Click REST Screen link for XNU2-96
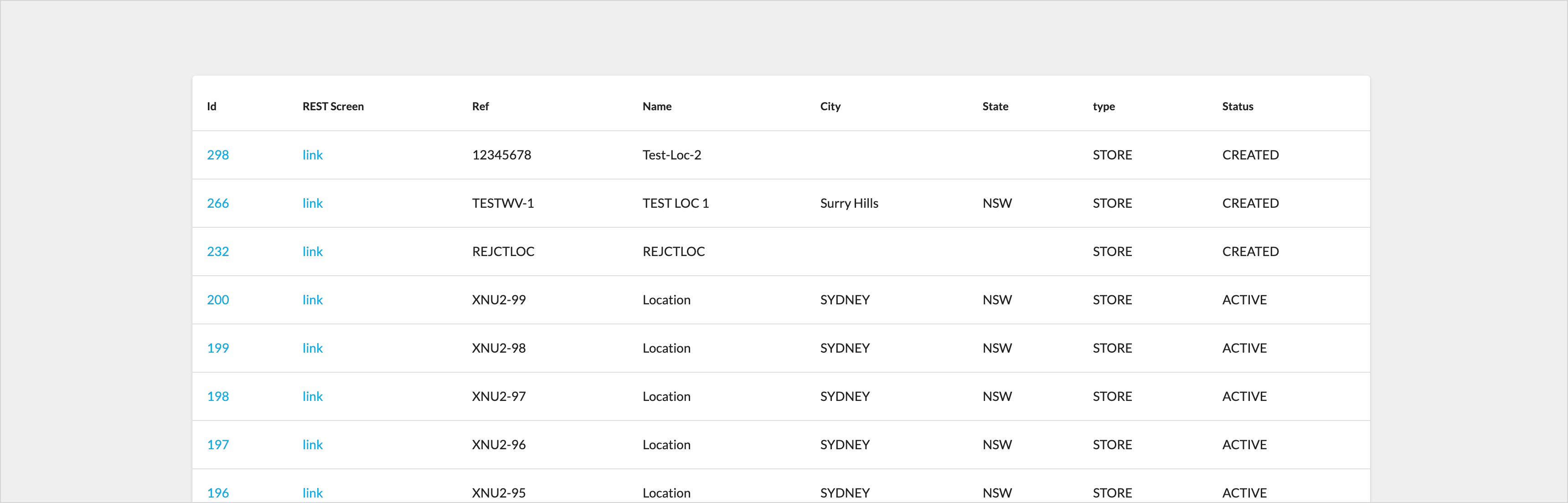Viewport: 1568px width, 503px height. coord(312,445)
